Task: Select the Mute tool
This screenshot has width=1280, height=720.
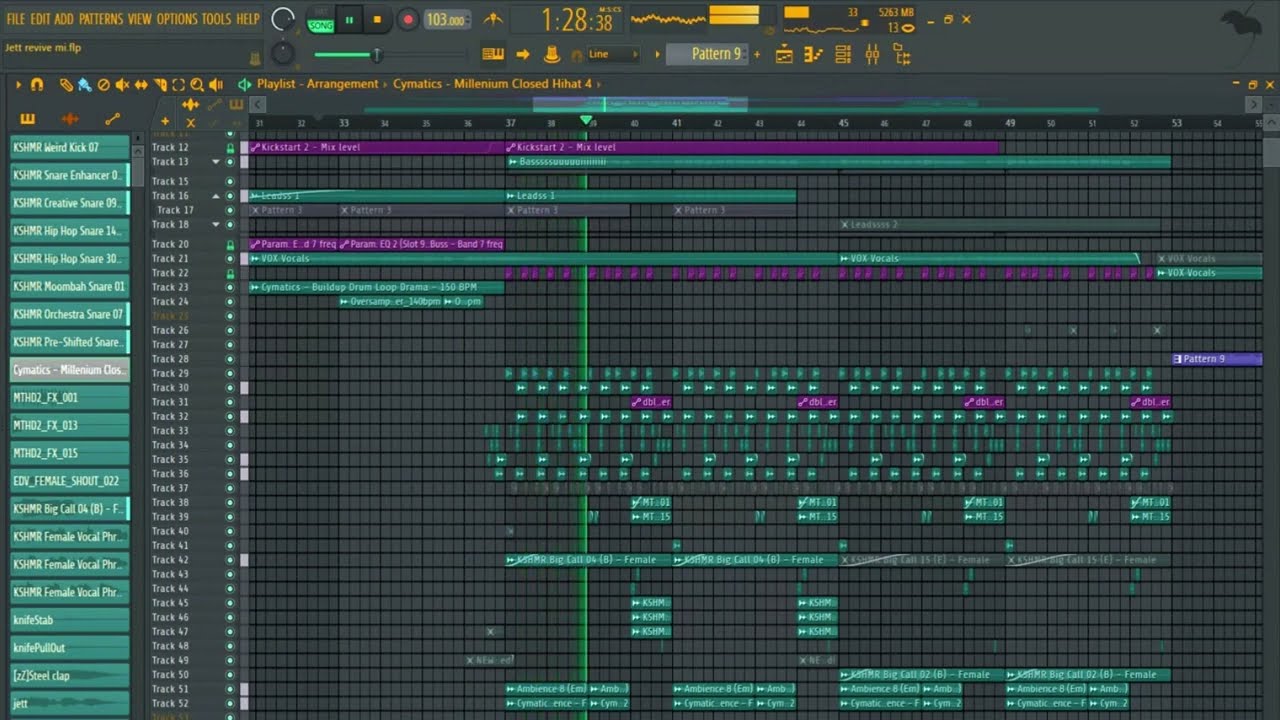Action: (x=123, y=85)
